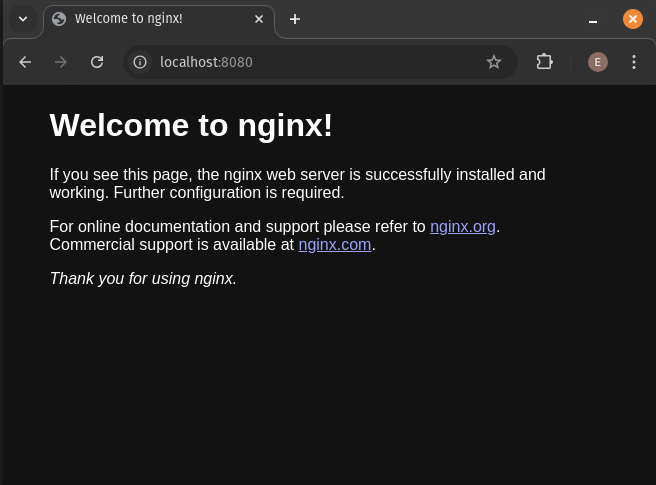This screenshot has height=485, width=656.
Task: Click the "Welcome to nginx!" heading
Action: point(191,125)
